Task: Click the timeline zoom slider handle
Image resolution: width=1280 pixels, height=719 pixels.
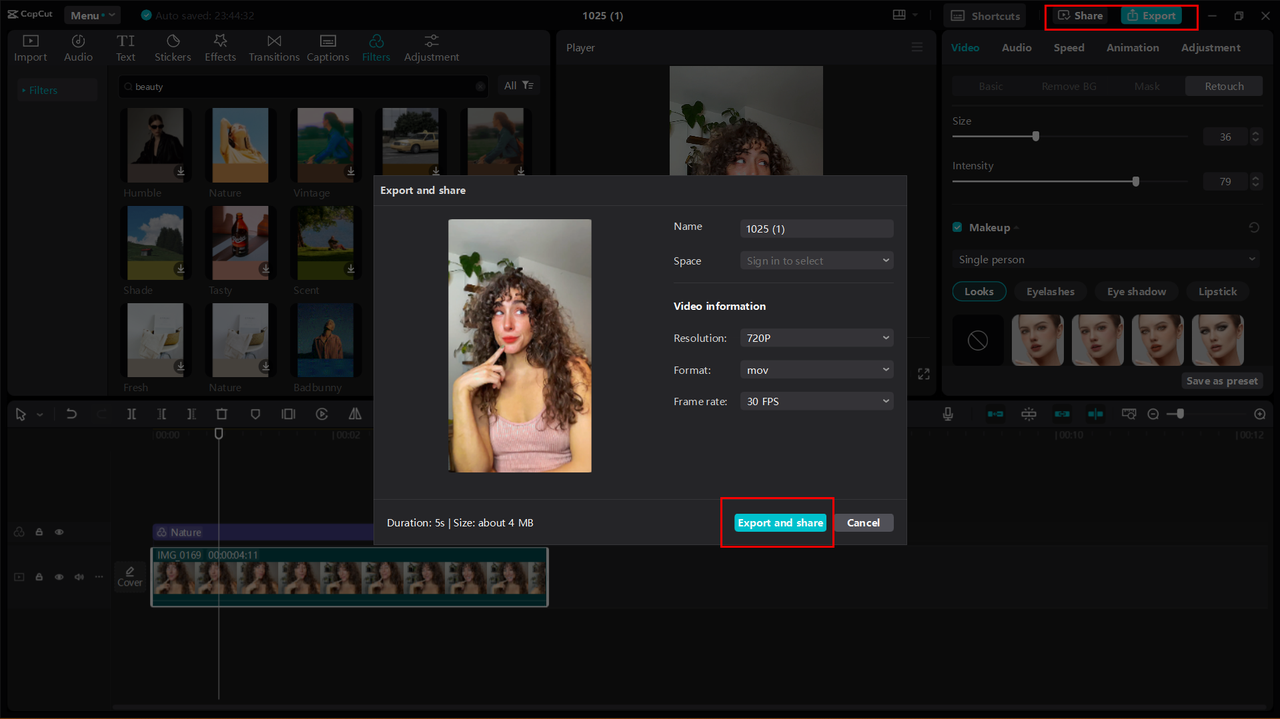Action: tap(1180, 414)
